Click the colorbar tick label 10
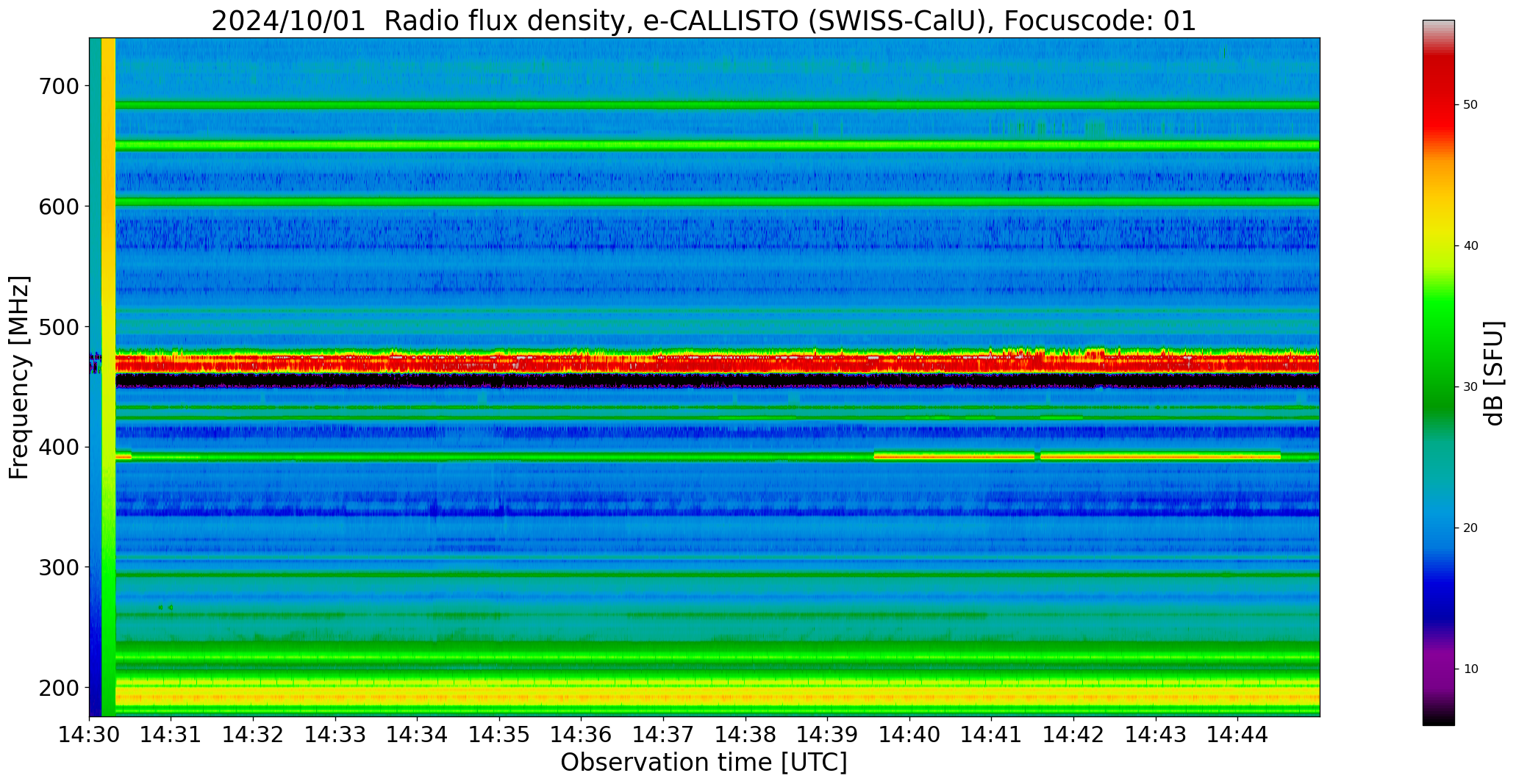The height and width of the screenshot is (784, 1516). click(1471, 669)
